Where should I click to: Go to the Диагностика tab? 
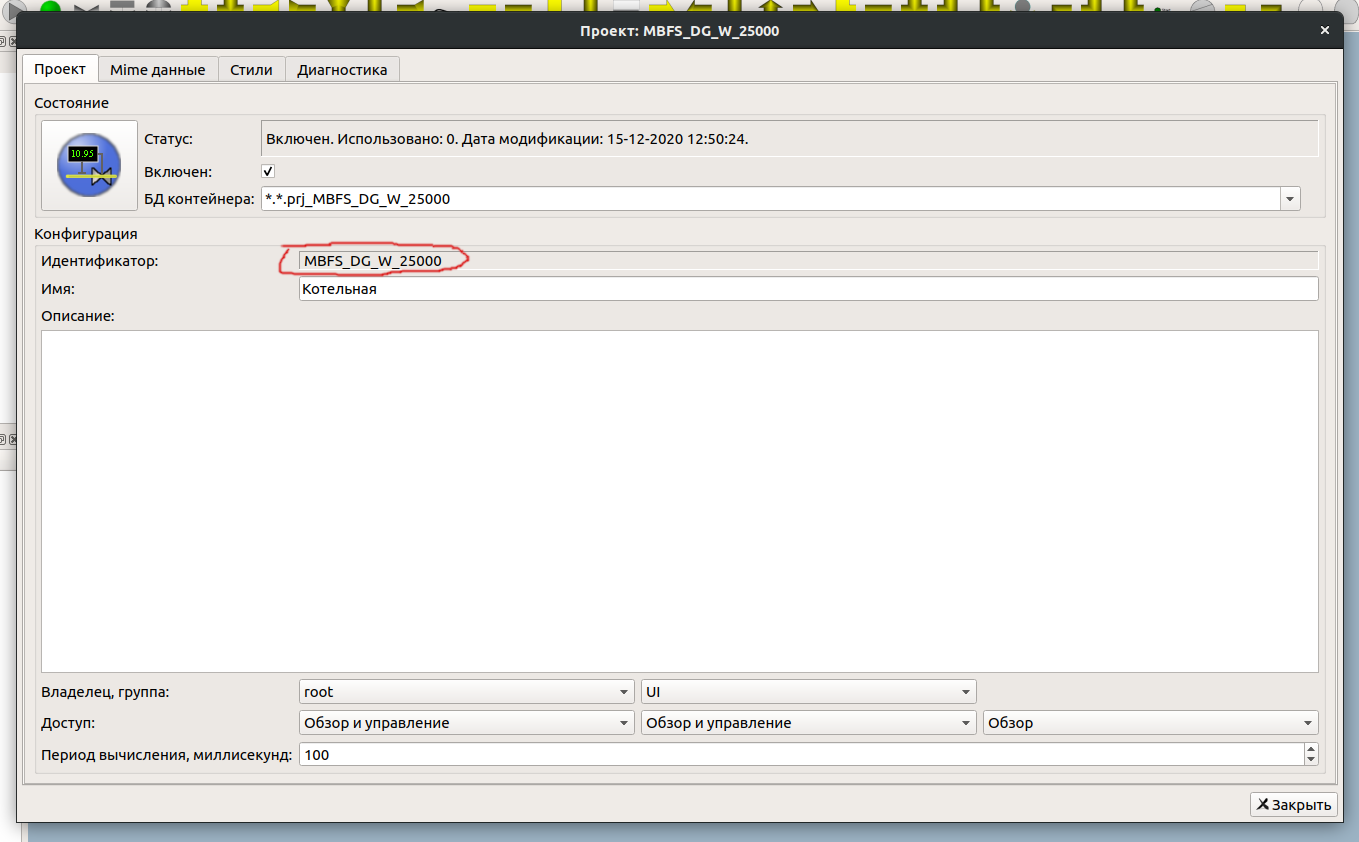(x=342, y=70)
